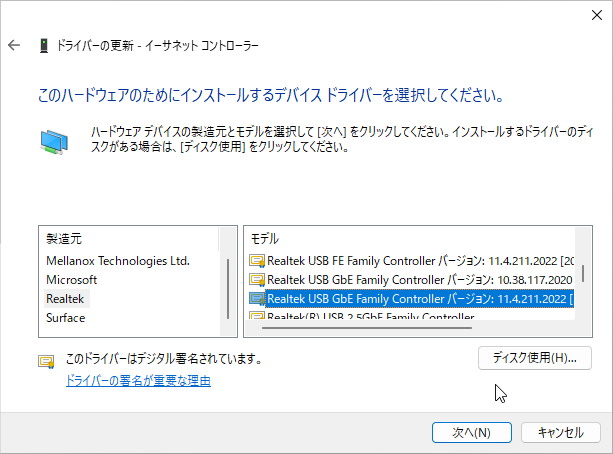This screenshot has width=613, height=454.
Task: Click the back arrow button
Action: point(14,46)
